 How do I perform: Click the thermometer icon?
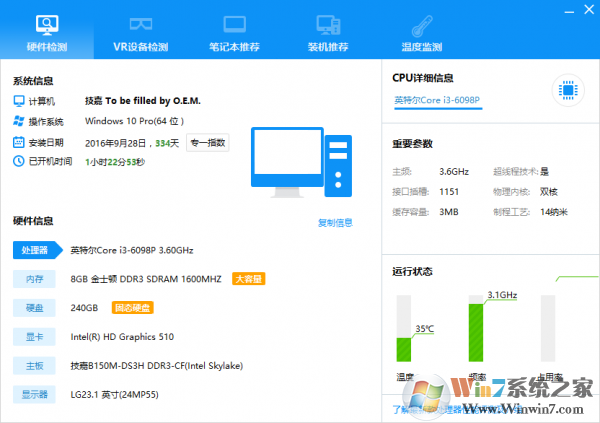click(x=422, y=25)
